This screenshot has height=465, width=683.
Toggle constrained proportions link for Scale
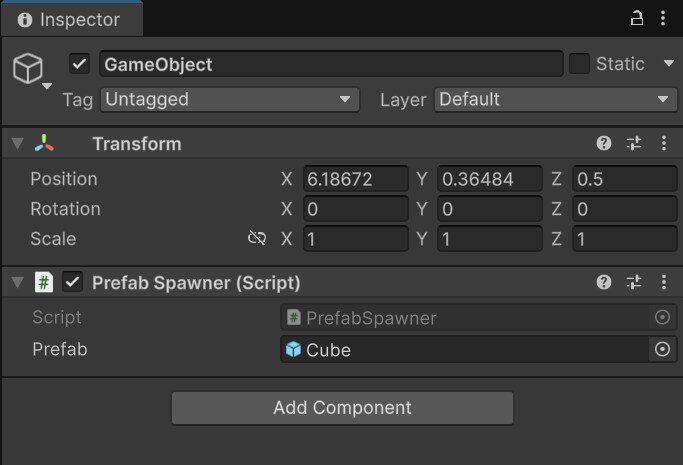pyautogui.click(x=257, y=239)
